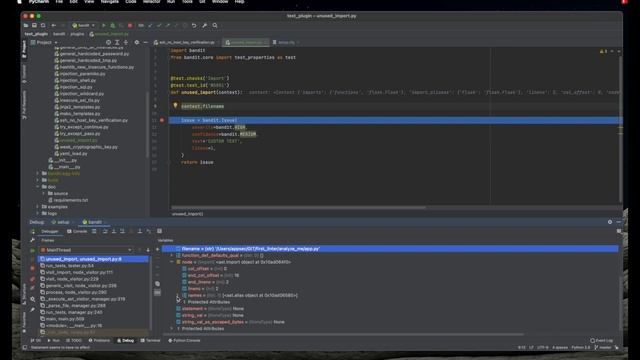This screenshot has width=640, height=360.
Task: Click the Evaluate Expression calculator icon
Action: click(160, 231)
